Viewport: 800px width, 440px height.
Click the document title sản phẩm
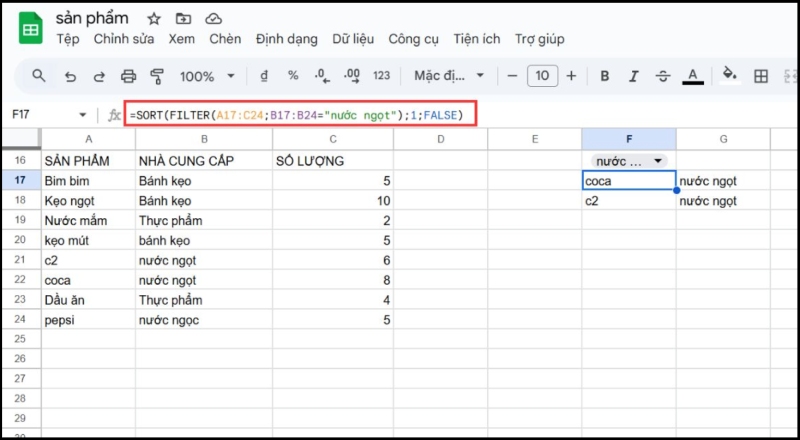pos(92,18)
